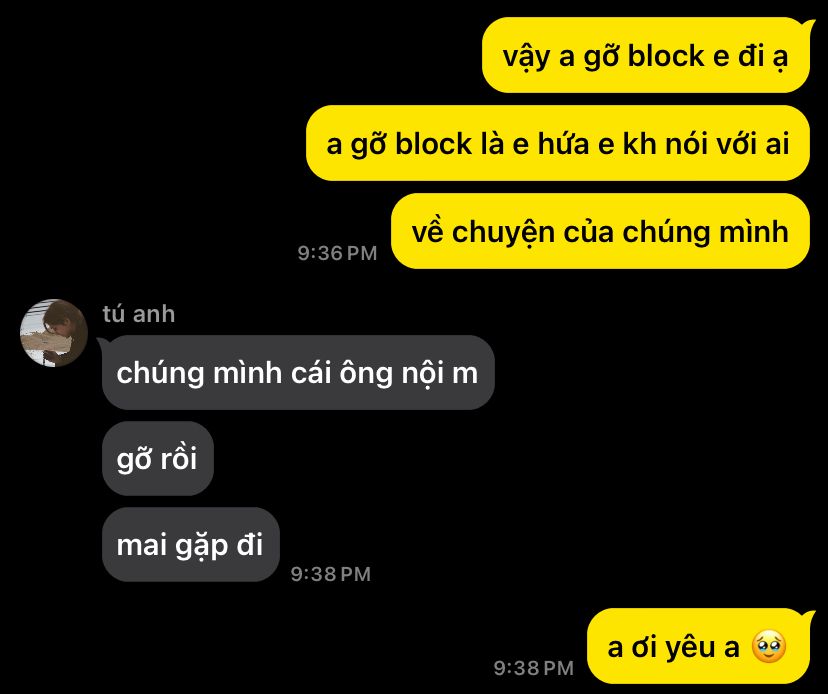Tap the "mai gặp đi" message bubble
The image size is (828, 694).
click(x=190, y=545)
